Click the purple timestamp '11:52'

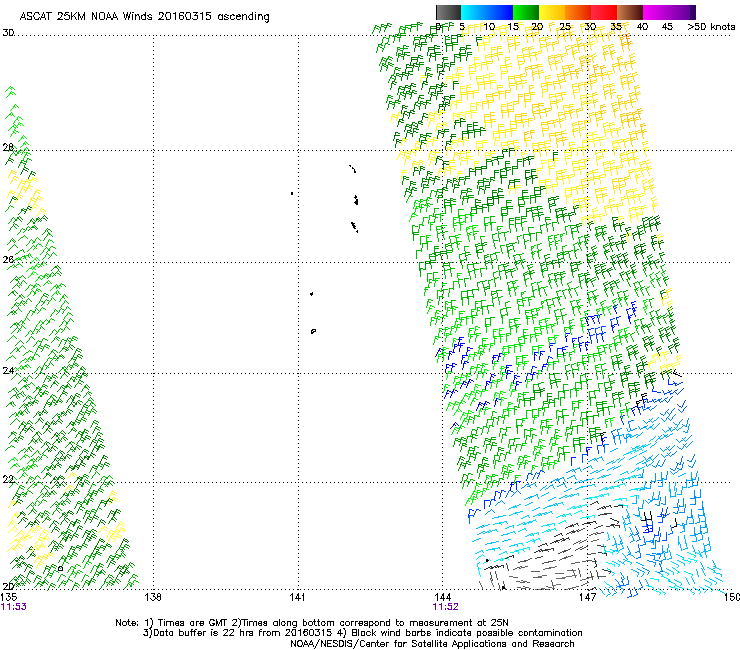tap(446, 607)
